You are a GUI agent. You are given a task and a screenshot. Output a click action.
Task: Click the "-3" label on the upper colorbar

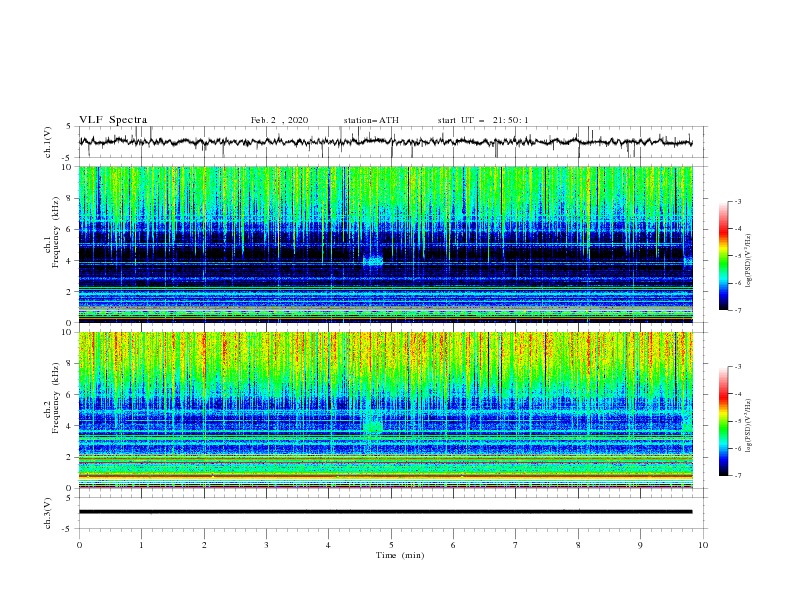tap(737, 201)
